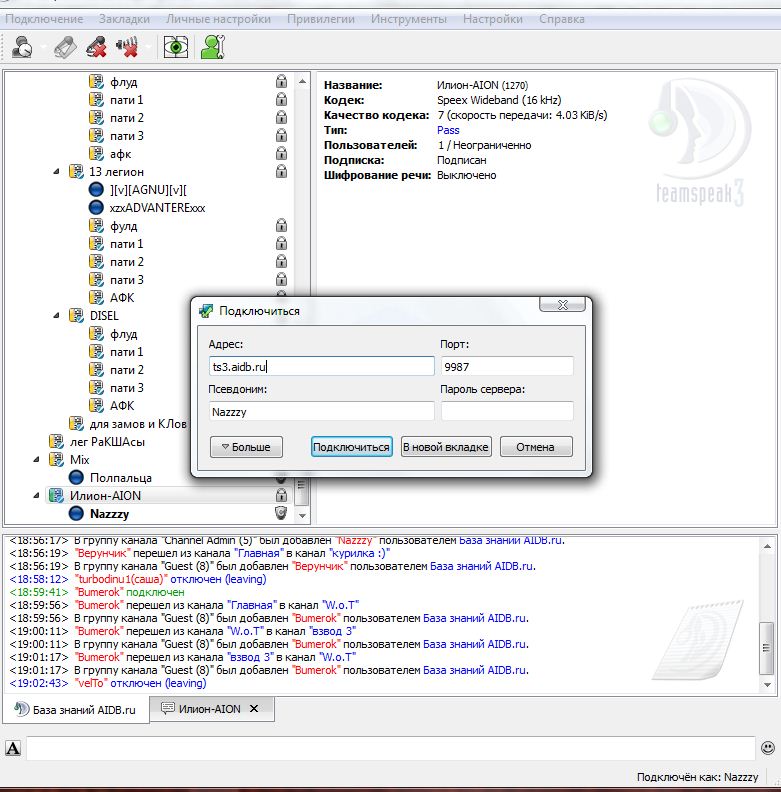Click the DISEL channel icon

[76, 316]
